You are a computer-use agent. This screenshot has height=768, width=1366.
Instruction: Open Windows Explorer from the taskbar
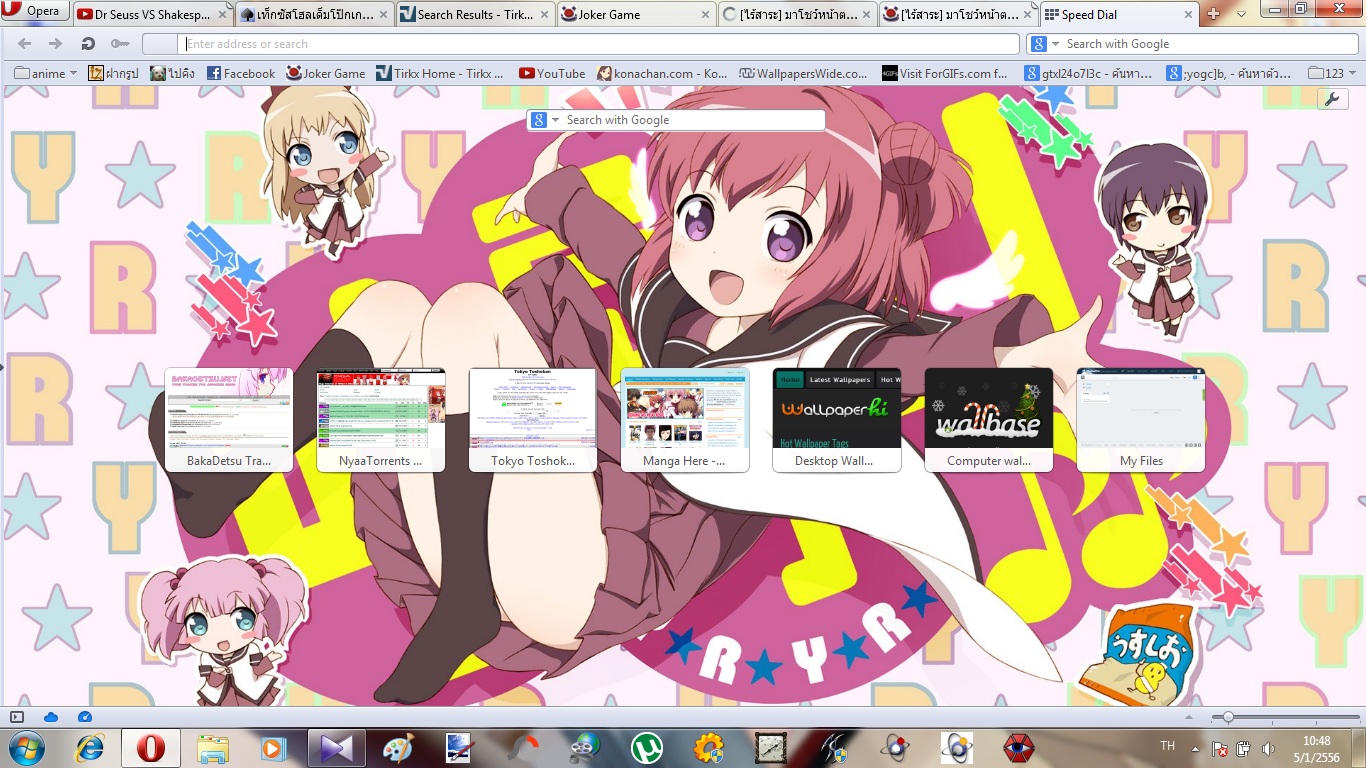pyautogui.click(x=213, y=747)
